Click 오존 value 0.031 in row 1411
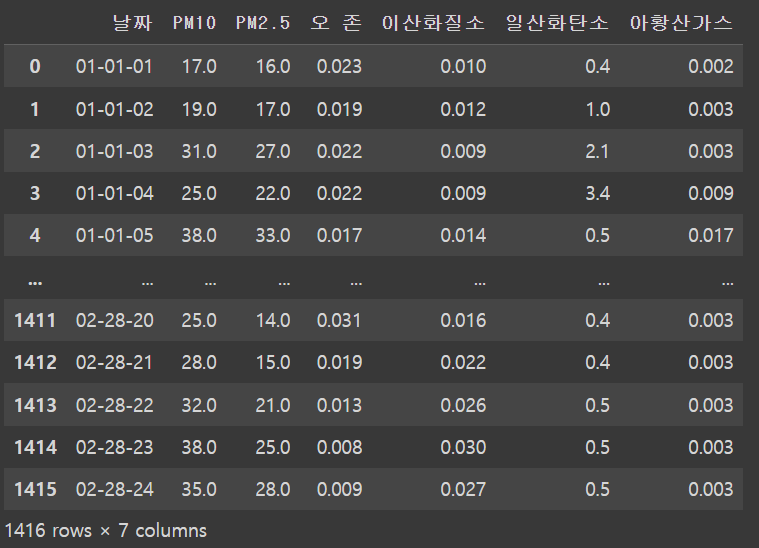This screenshot has height=548, width=759. click(339, 320)
